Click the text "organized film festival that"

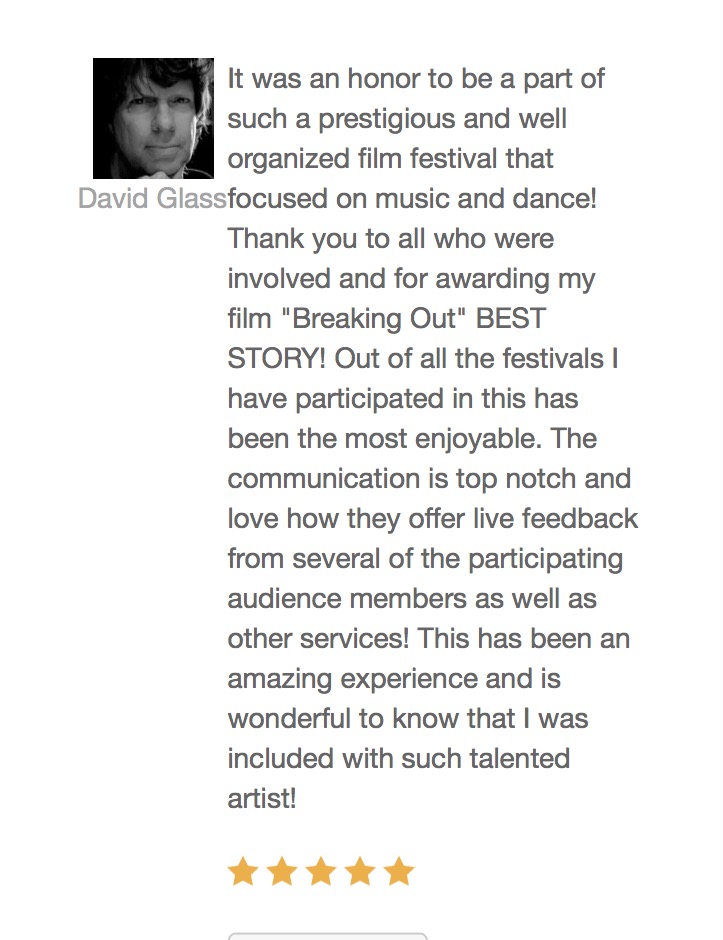point(390,159)
